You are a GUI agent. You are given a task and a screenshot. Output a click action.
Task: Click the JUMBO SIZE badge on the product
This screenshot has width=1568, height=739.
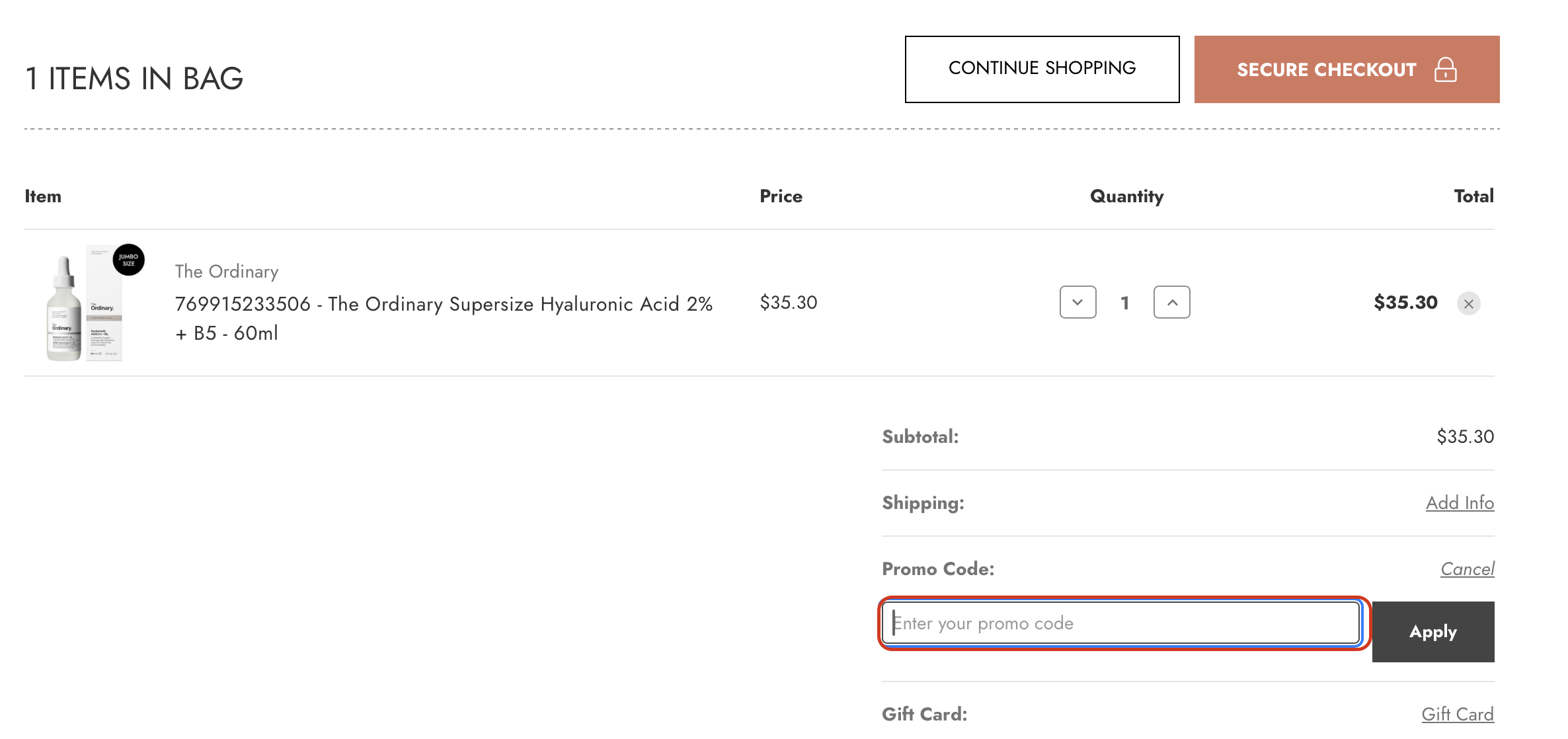click(x=128, y=260)
